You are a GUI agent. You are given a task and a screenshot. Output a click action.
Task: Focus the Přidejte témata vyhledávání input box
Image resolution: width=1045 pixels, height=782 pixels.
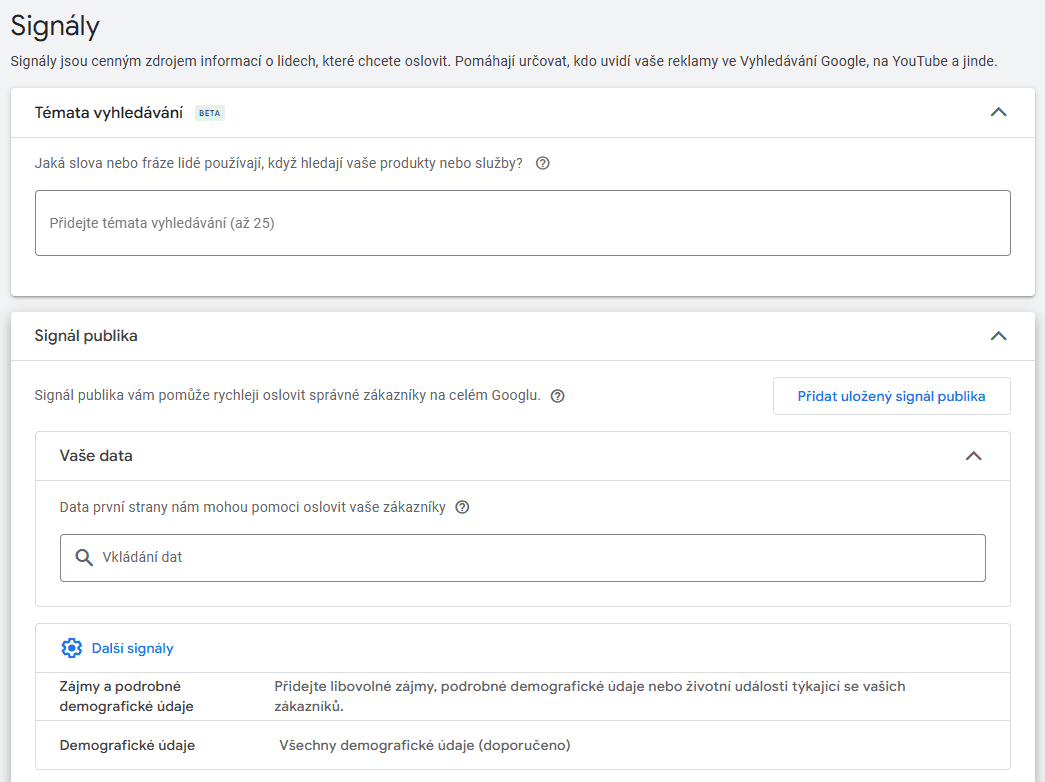(x=522, y=223)
